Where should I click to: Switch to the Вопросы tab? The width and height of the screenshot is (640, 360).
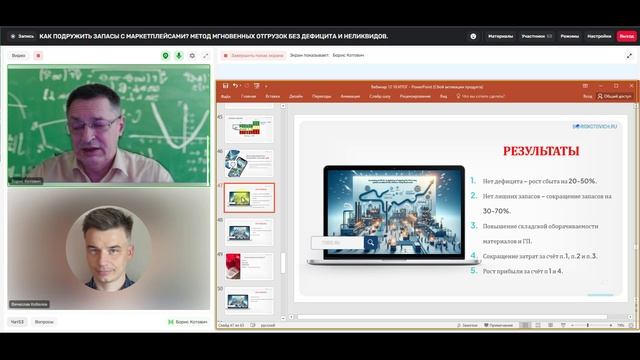[44, 322]
